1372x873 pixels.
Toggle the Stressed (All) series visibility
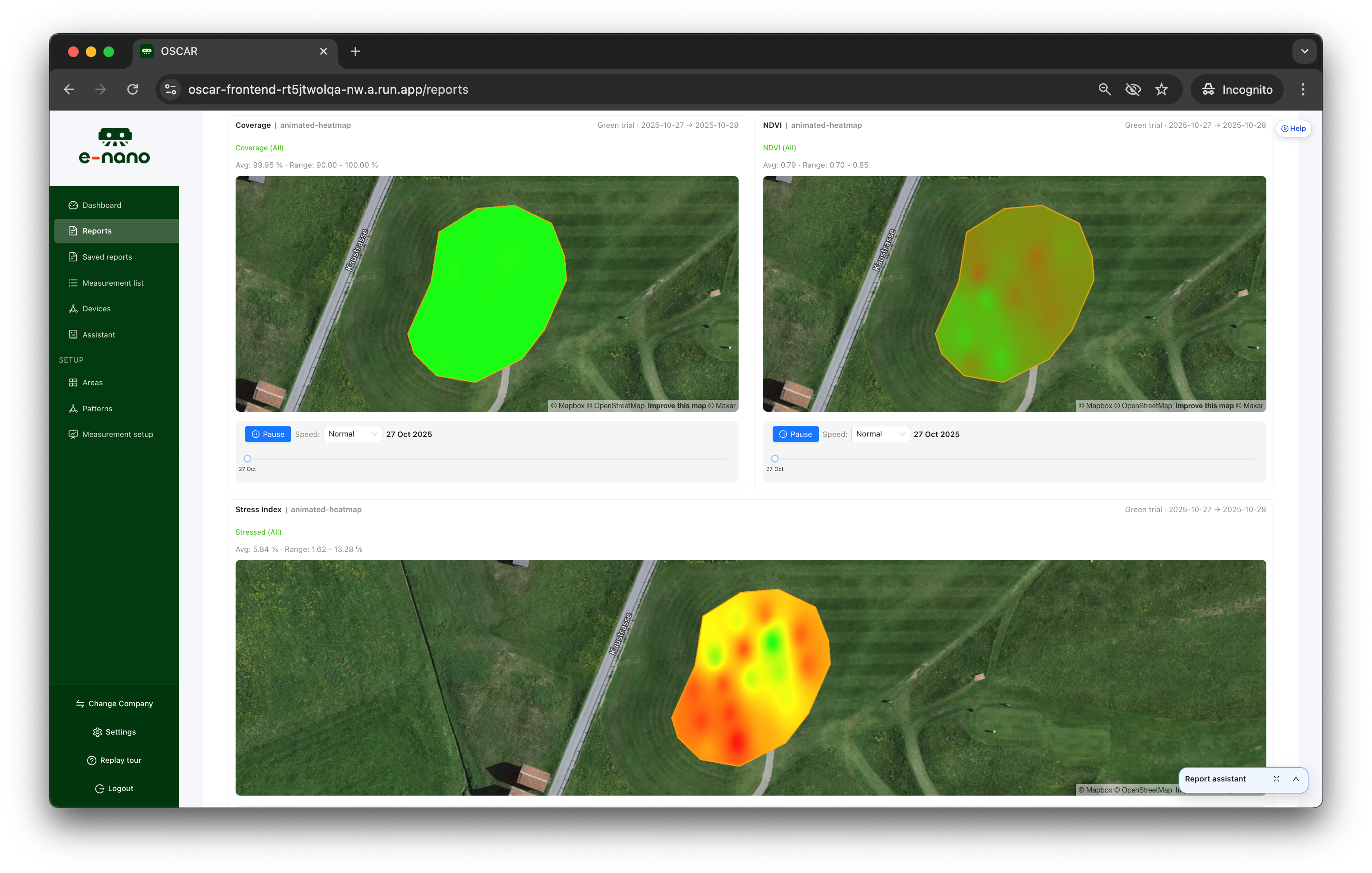[x=259, y=532]
